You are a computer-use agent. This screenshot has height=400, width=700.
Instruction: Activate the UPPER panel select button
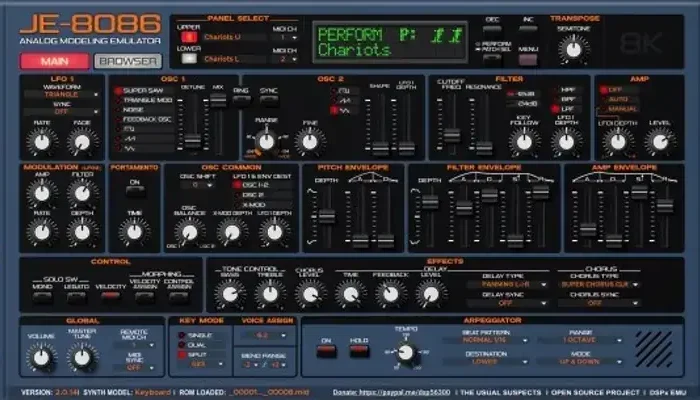(189, 37)
